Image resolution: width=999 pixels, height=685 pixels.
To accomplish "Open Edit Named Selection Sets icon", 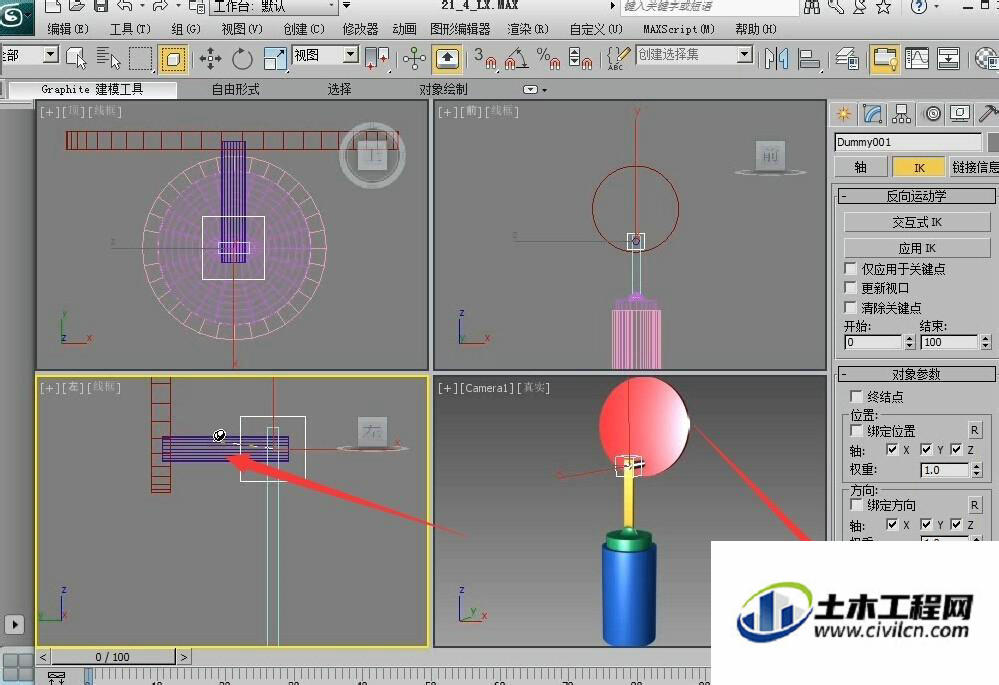I will (x=618, y=59).
